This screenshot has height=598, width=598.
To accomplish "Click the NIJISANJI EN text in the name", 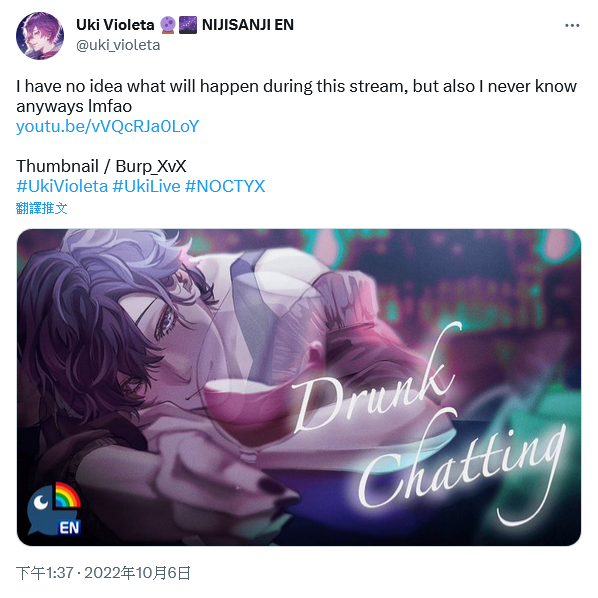I will coord(248,25).
